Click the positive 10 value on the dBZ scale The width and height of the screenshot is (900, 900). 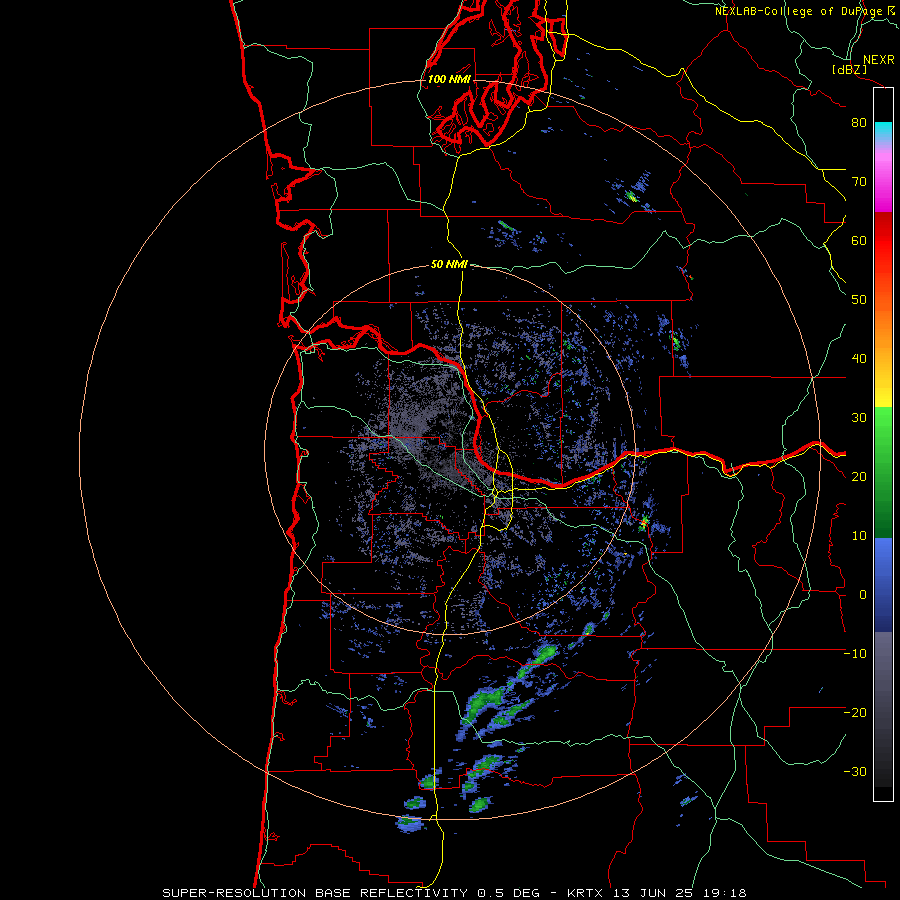point(859,536)
